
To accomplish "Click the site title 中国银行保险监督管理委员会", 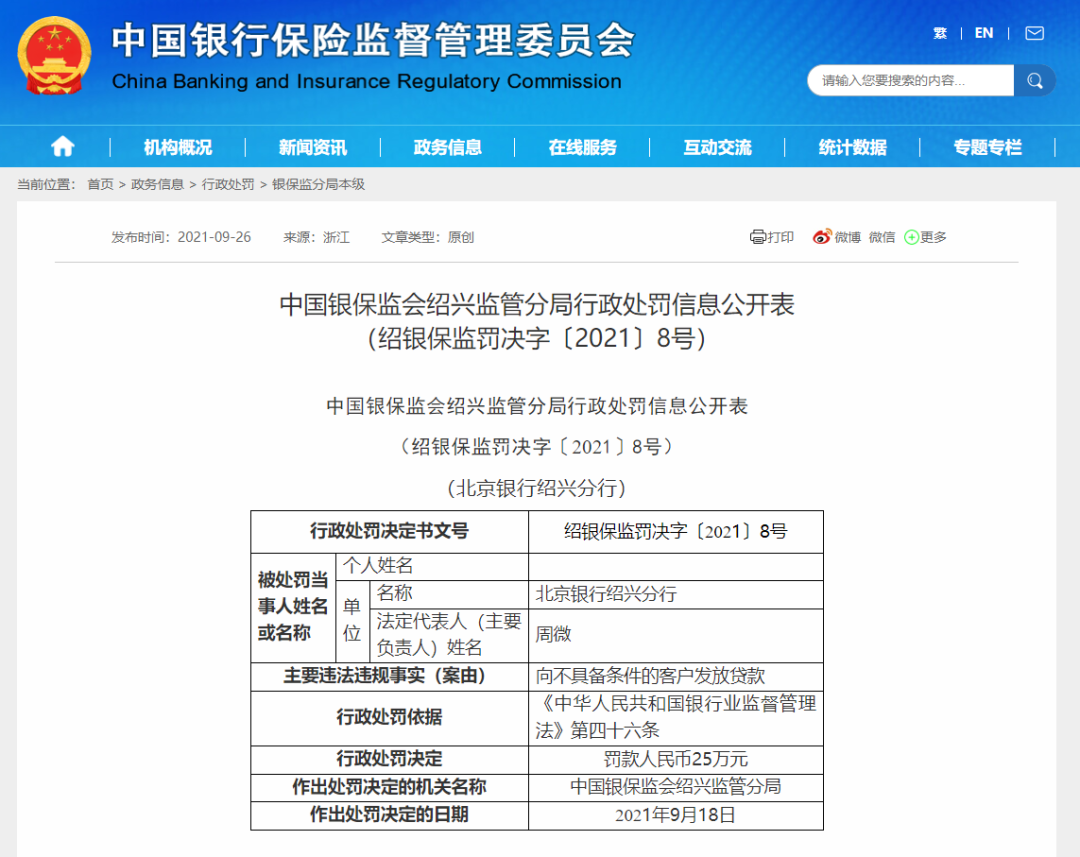I will (x=373, y=40).
